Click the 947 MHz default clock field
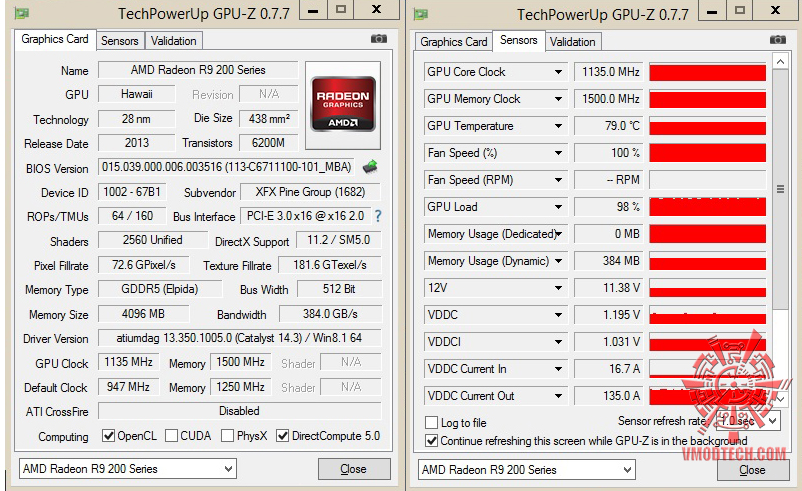Screen dimensions: 802x491 128,387
